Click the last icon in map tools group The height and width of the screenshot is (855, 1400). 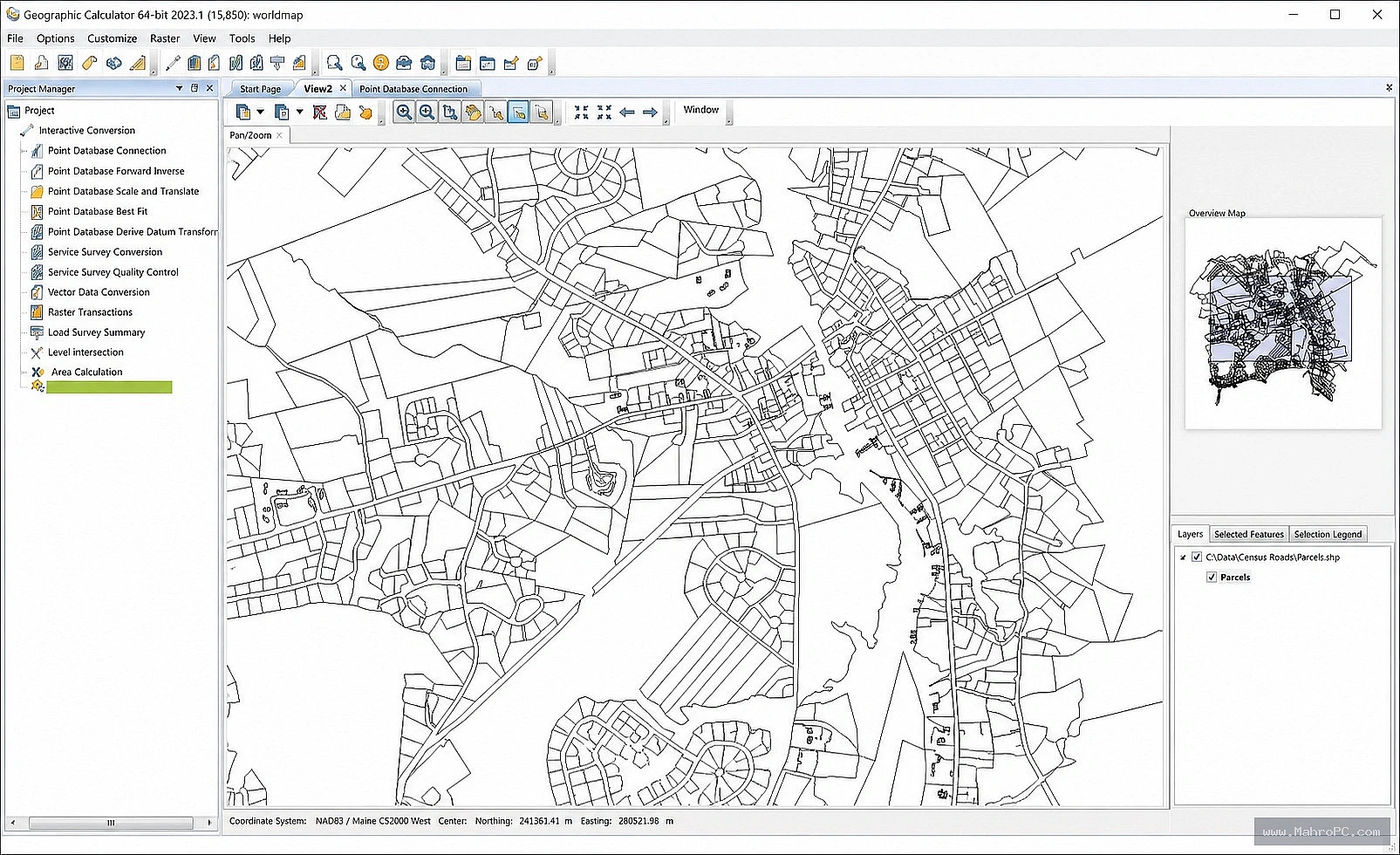pyautogui.click(x=542, y=112)
